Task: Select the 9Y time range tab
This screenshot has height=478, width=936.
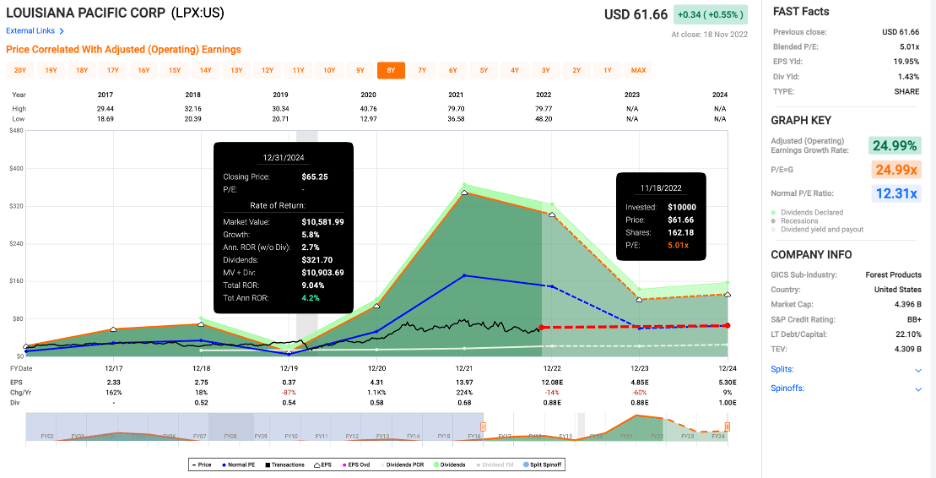Action: point(360,70)
